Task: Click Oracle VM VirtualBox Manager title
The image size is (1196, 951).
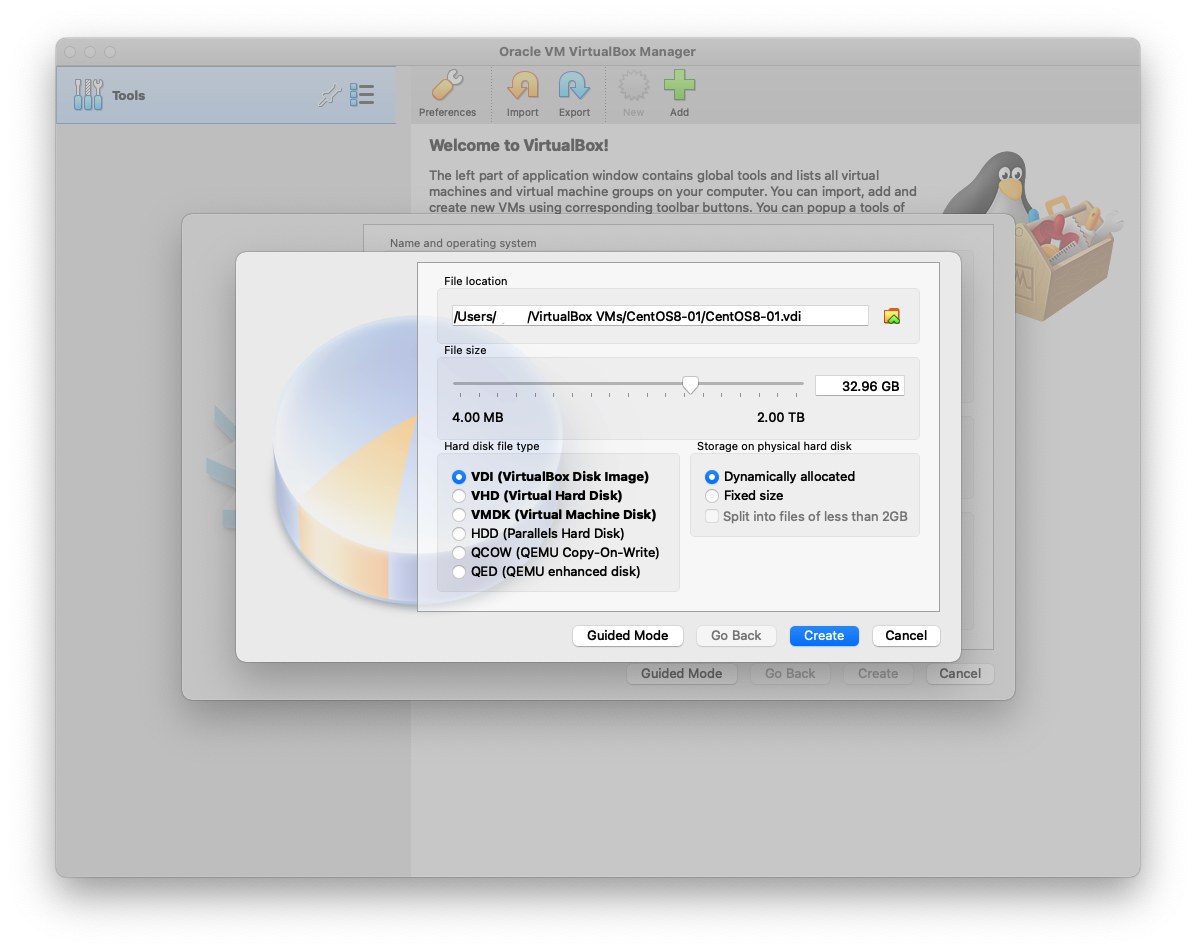Action: tap(597, 52)
